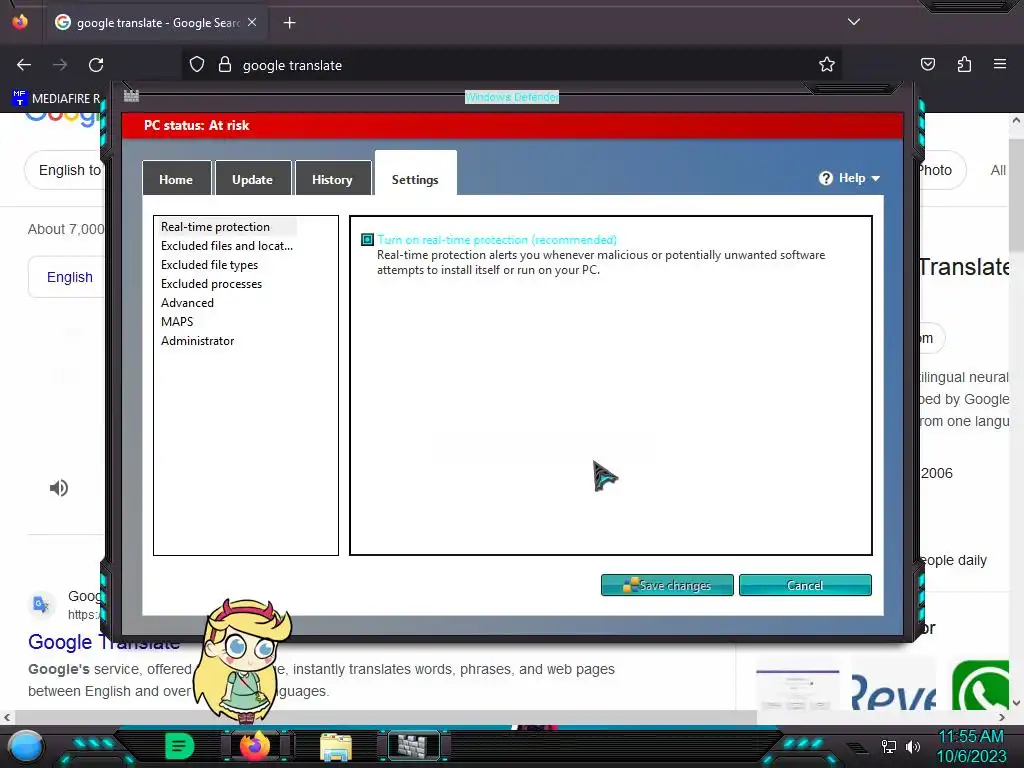Open File Explorer from the taskbar
The height and width of the screenshot is (768, 1024).
tap(336, 747)
